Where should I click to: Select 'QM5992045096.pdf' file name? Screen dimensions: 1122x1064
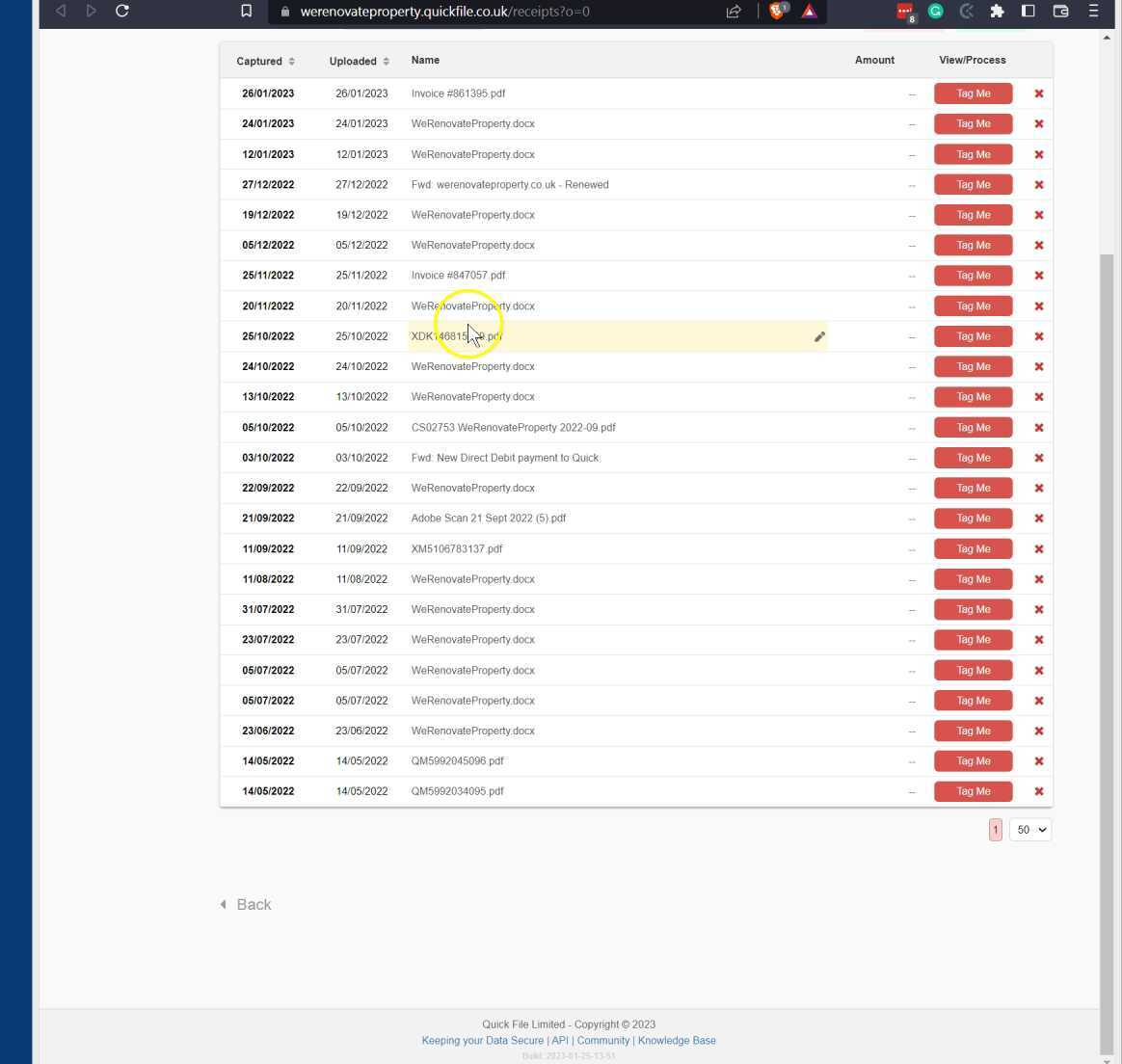point(457,761)
